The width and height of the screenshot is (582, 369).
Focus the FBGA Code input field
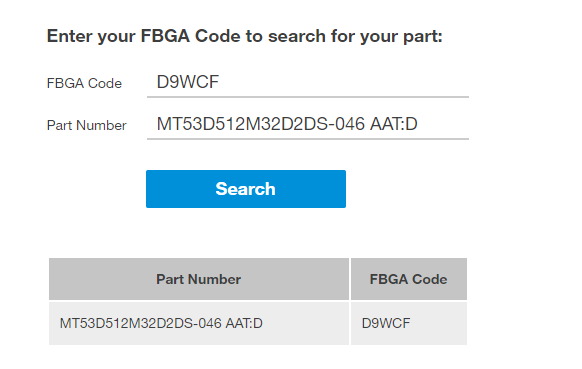tap(308, 82)
